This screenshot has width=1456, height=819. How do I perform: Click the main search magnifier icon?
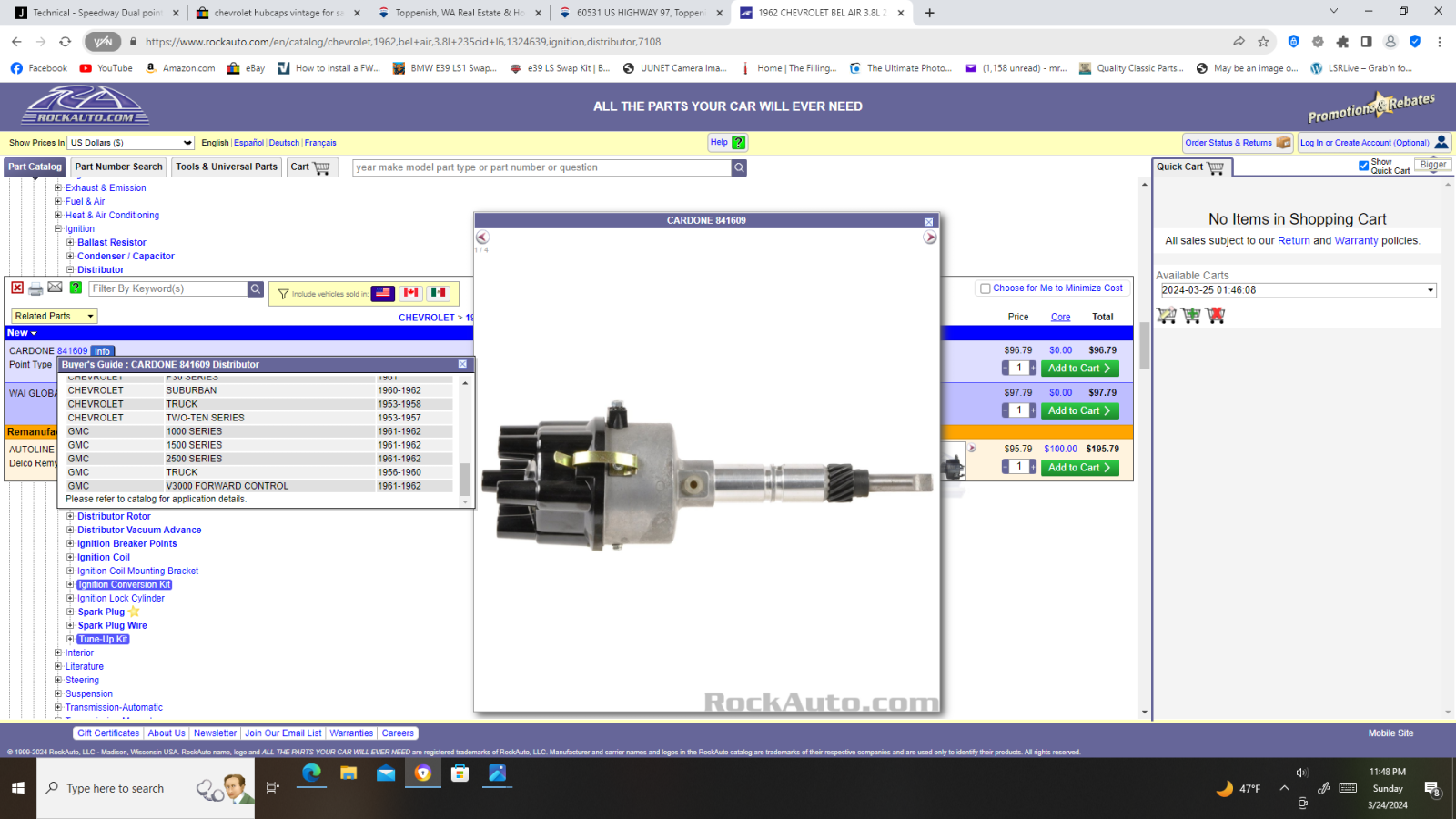coord(739,167)
